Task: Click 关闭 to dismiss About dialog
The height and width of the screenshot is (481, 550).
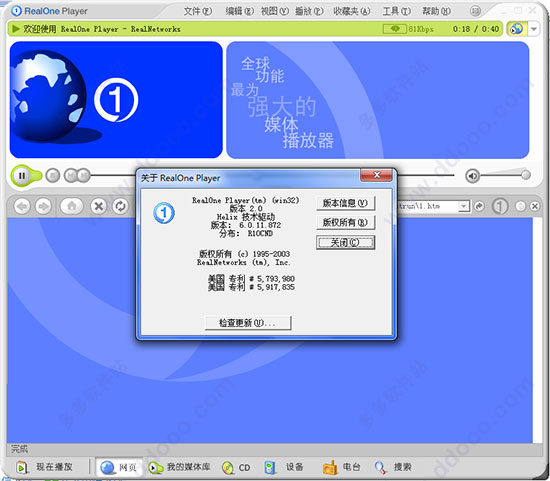Action: tap(345, 242)
